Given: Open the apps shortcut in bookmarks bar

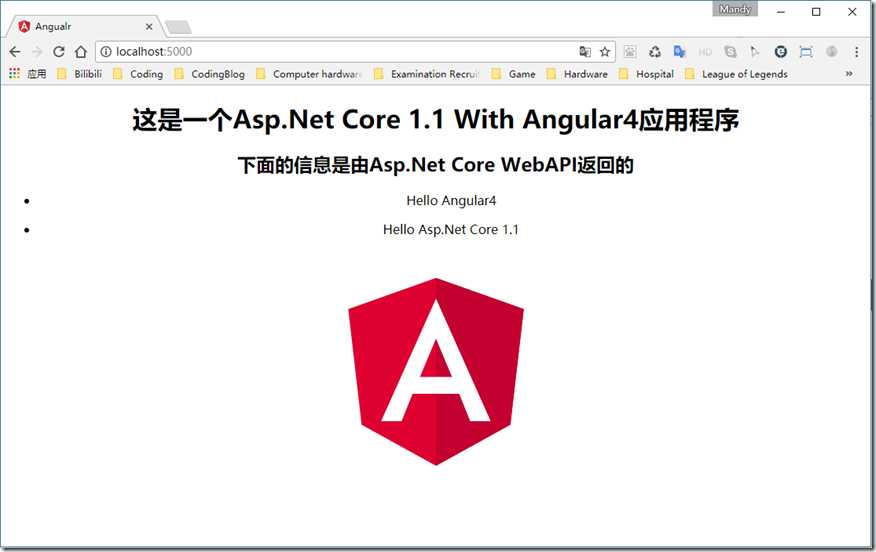Looking at the screenshot, I should coord(28,74).
